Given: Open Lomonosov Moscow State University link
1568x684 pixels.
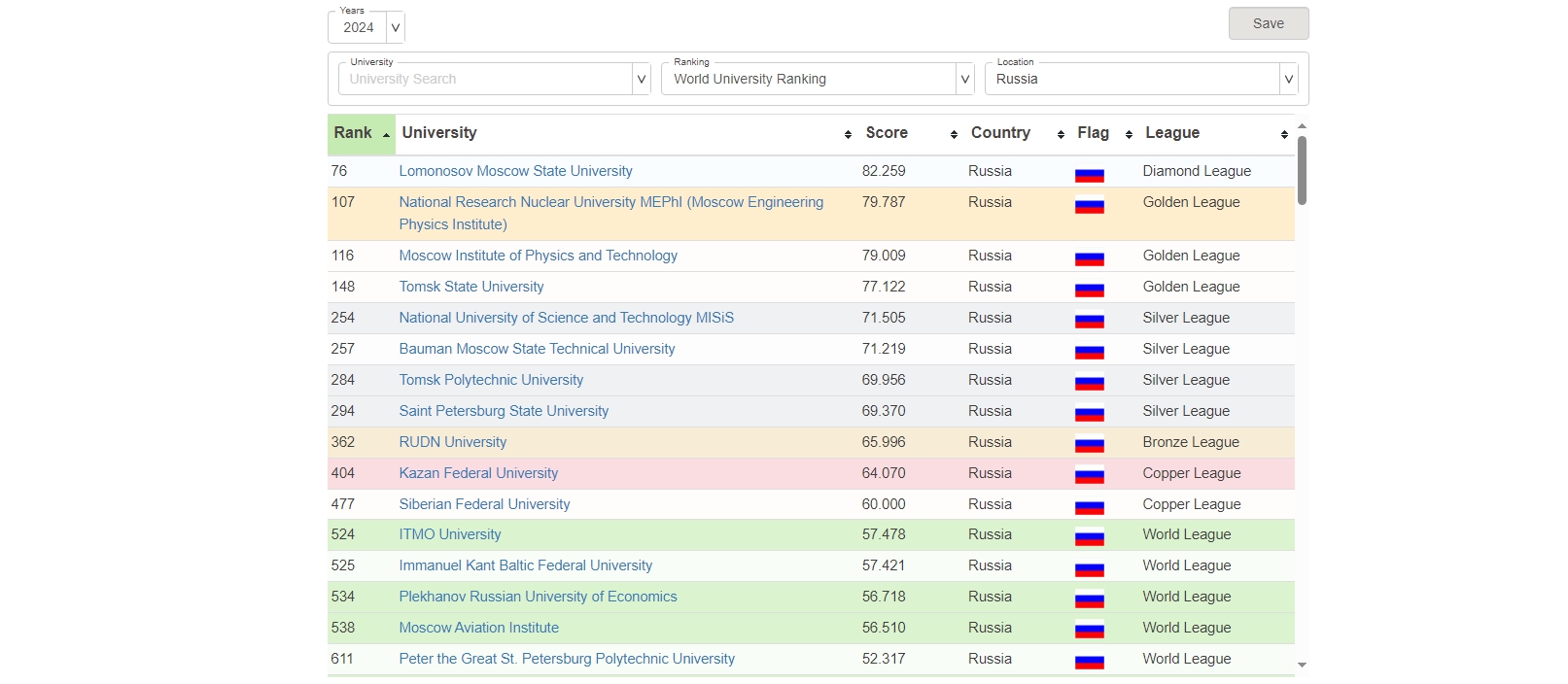Looking at the screenshot, I should (515, 171).
